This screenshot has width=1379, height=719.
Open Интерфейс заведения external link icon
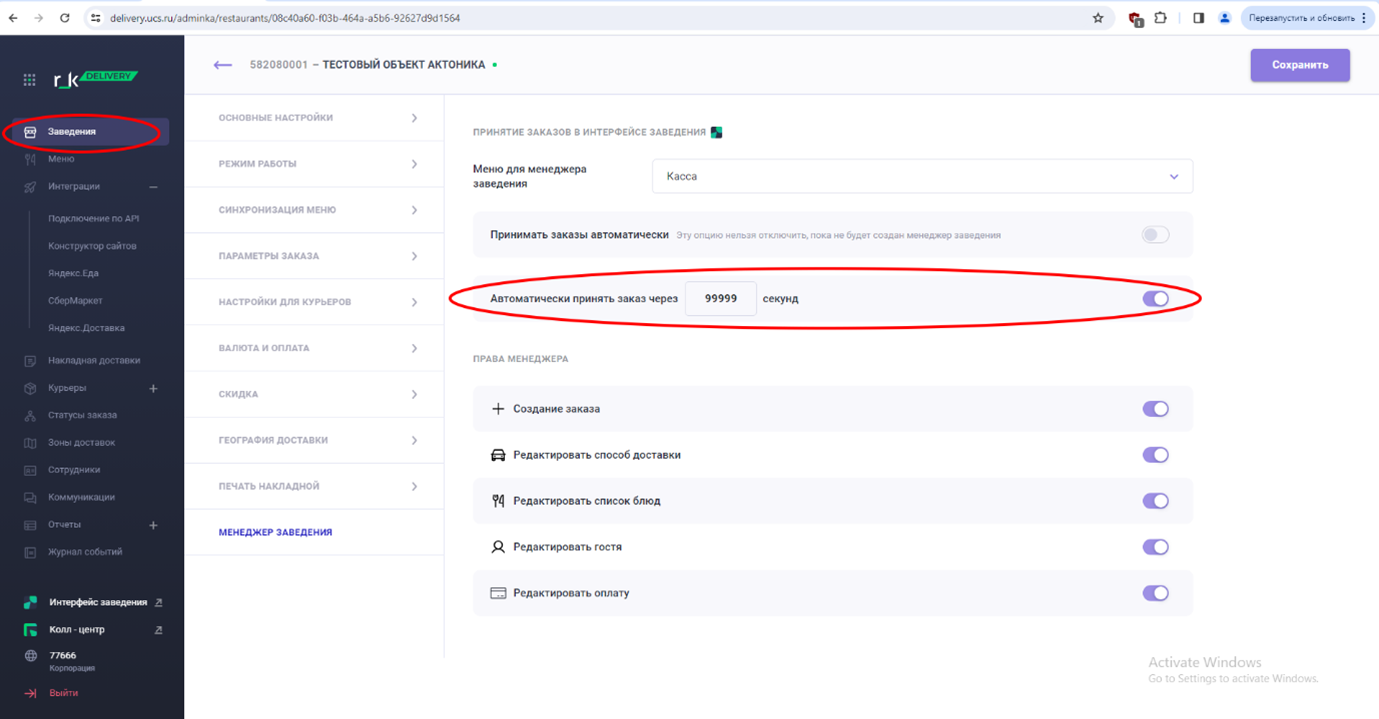[x=158, y=603]
